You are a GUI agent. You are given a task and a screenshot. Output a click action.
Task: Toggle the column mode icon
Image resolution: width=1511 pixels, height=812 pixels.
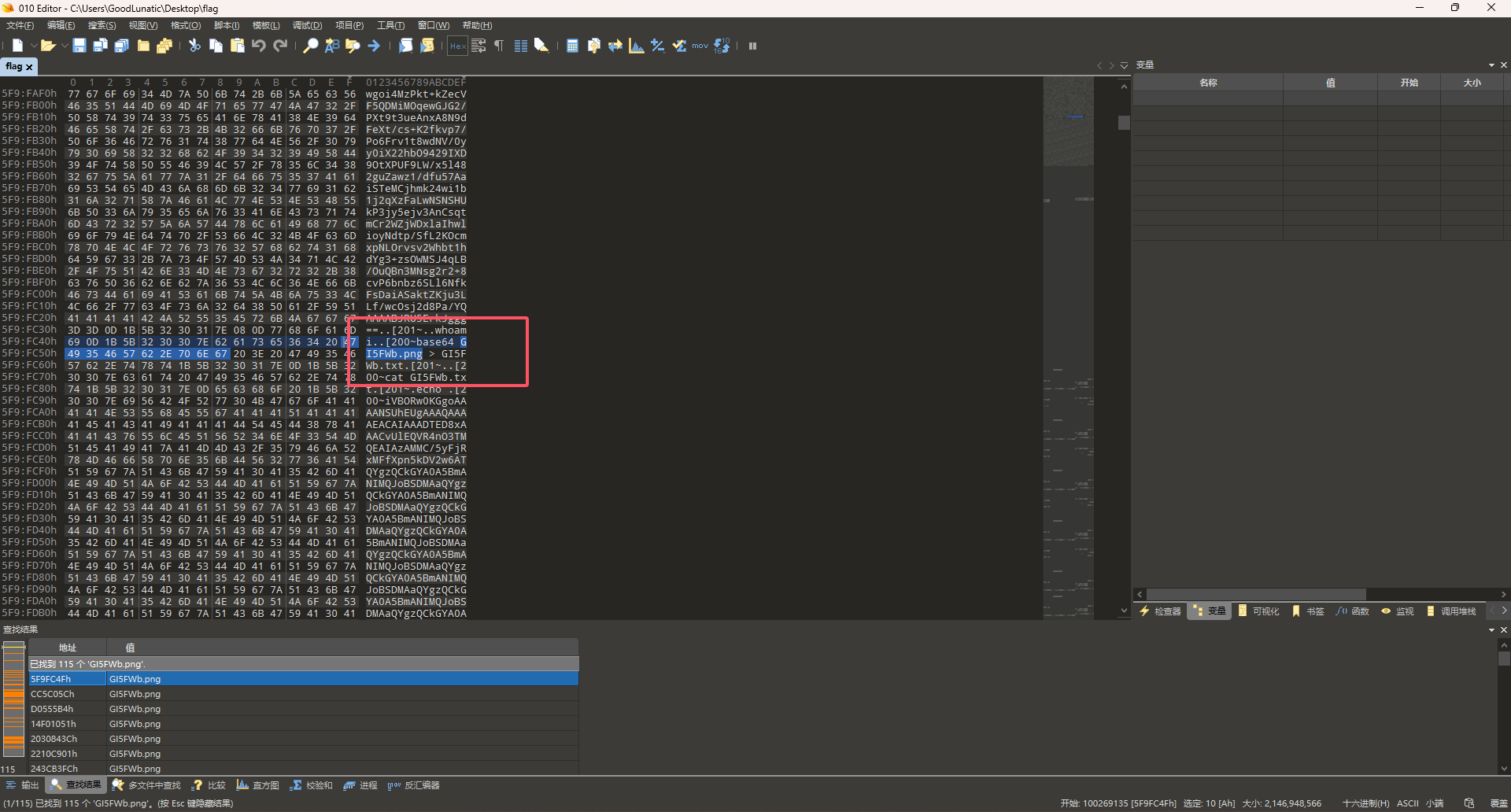(520, 46)
